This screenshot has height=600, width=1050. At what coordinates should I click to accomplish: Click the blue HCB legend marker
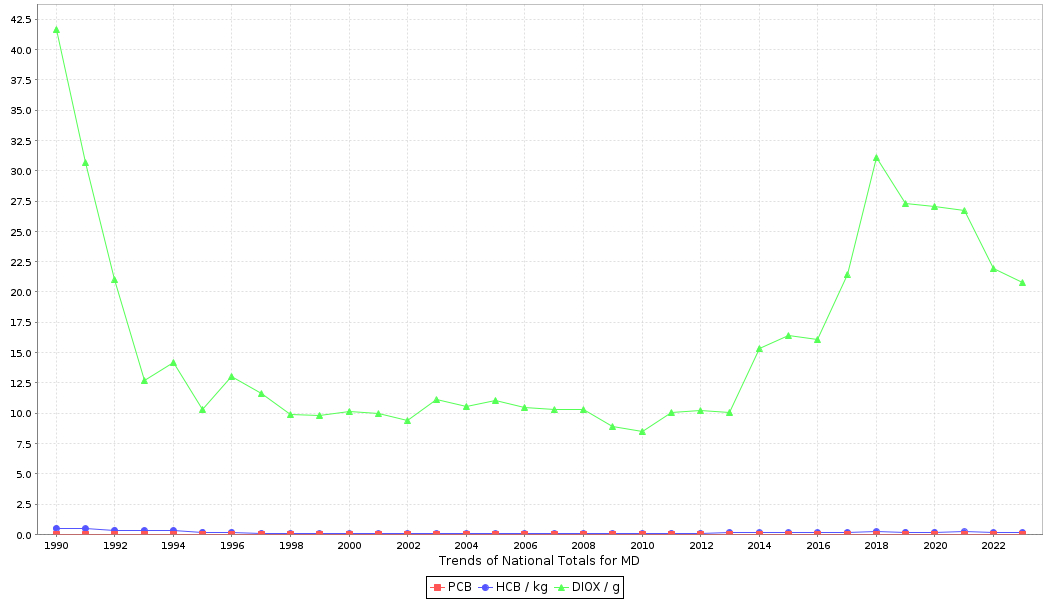[486, 587]
